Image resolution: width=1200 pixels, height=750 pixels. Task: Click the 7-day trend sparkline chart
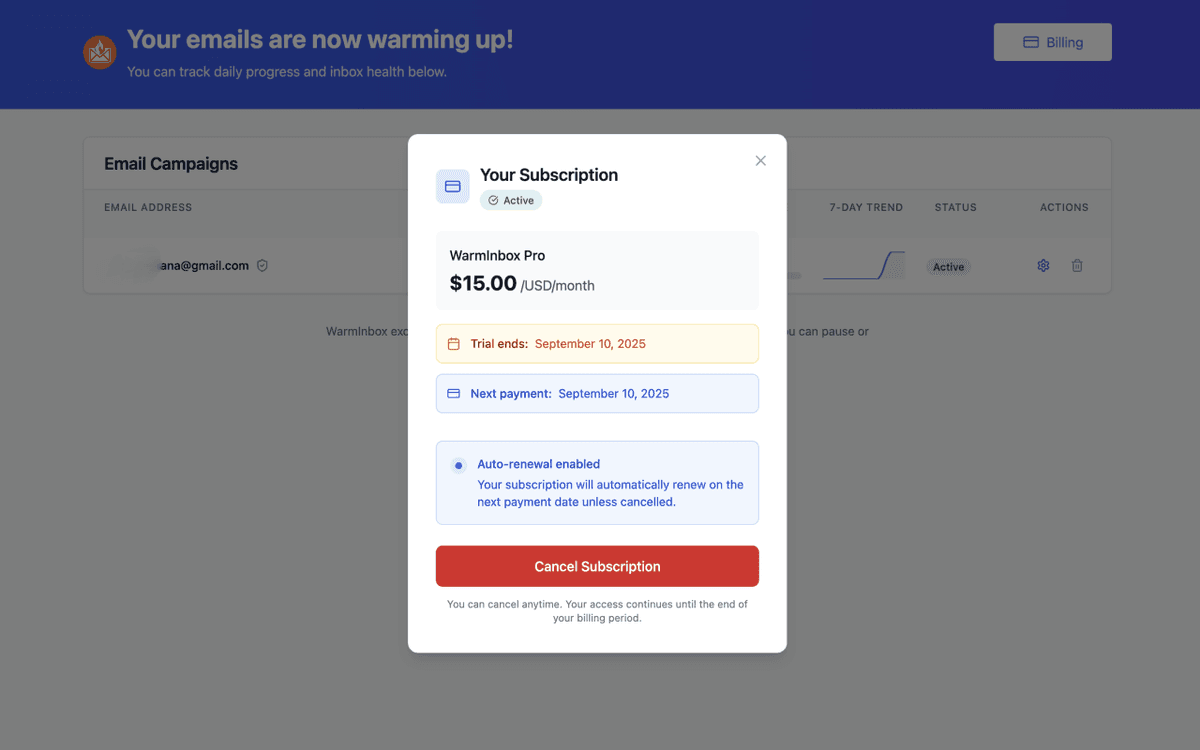(863, 265)
